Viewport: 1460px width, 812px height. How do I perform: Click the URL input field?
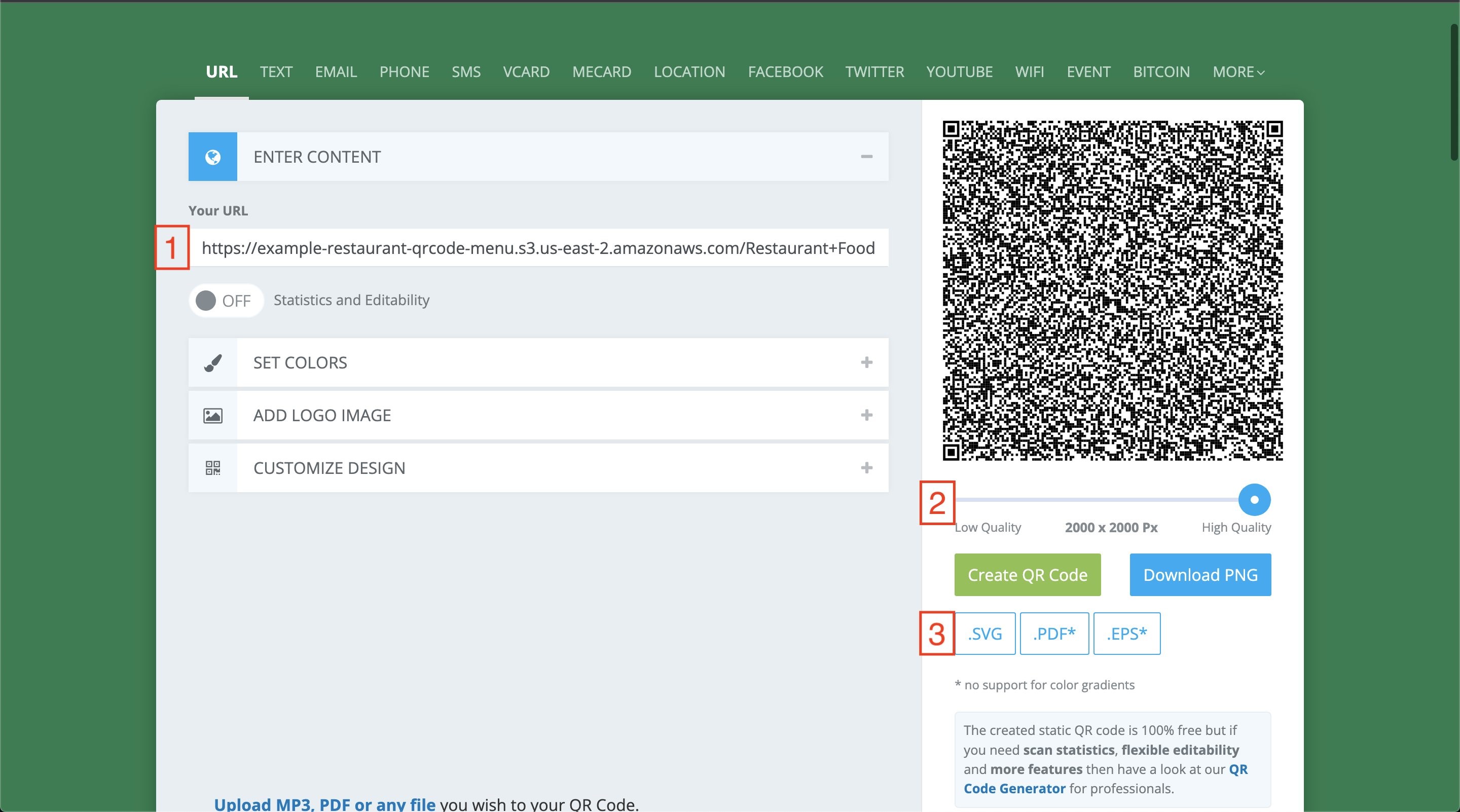[x=538, y=247]
